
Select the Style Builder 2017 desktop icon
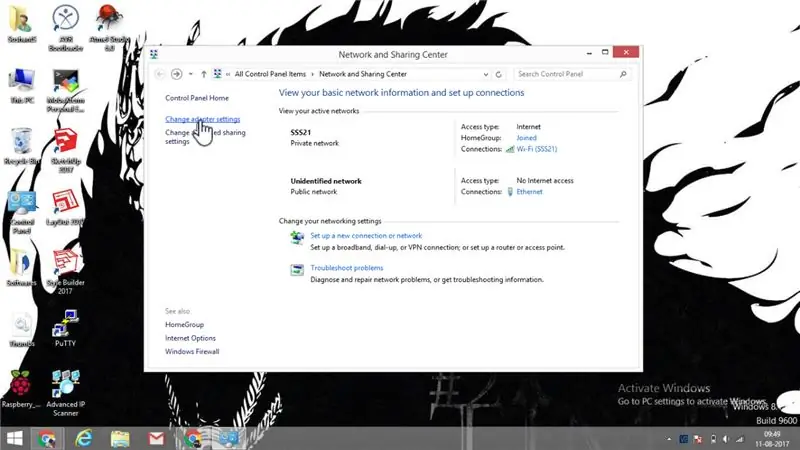pos(65,272)
